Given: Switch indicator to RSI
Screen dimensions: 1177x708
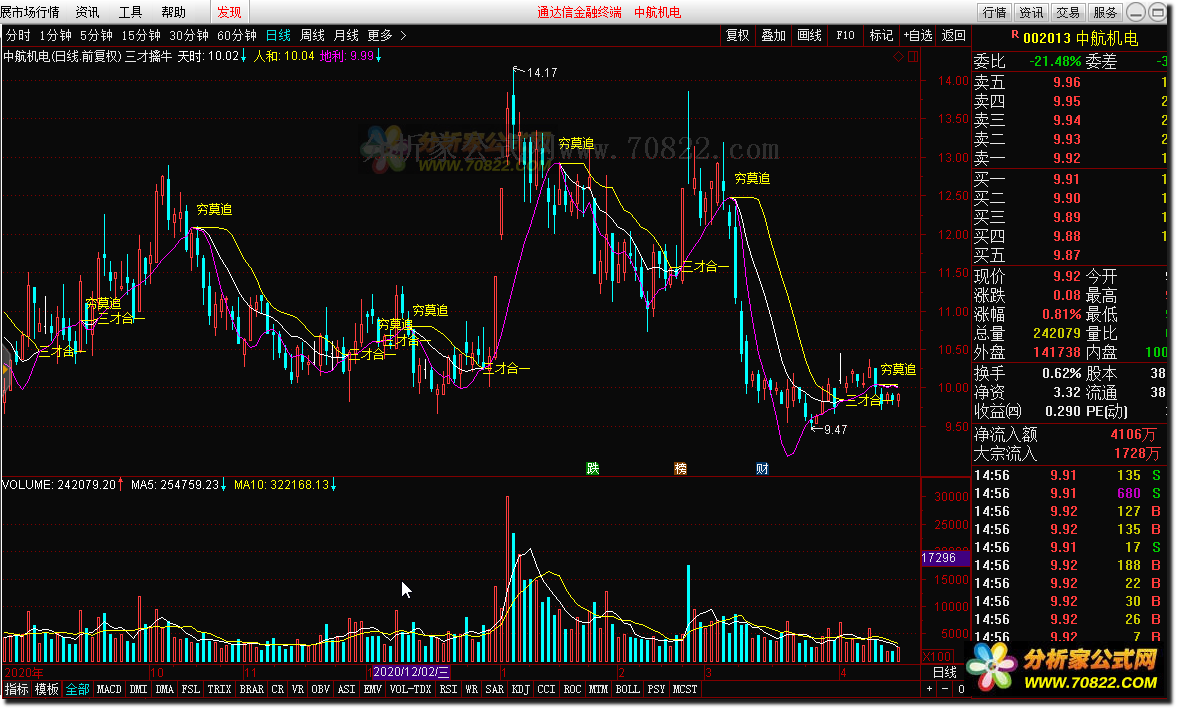Looking at the screenshot, I should [448, 689].
